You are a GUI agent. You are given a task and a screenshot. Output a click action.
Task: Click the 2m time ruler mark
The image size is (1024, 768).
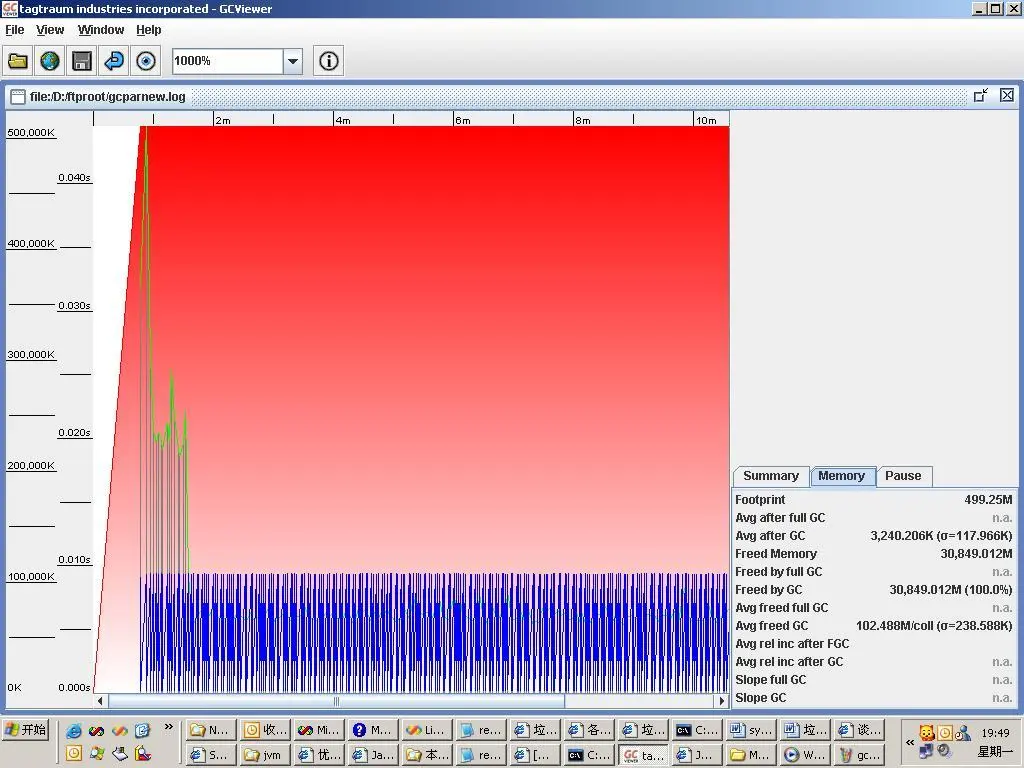(223, 120)
